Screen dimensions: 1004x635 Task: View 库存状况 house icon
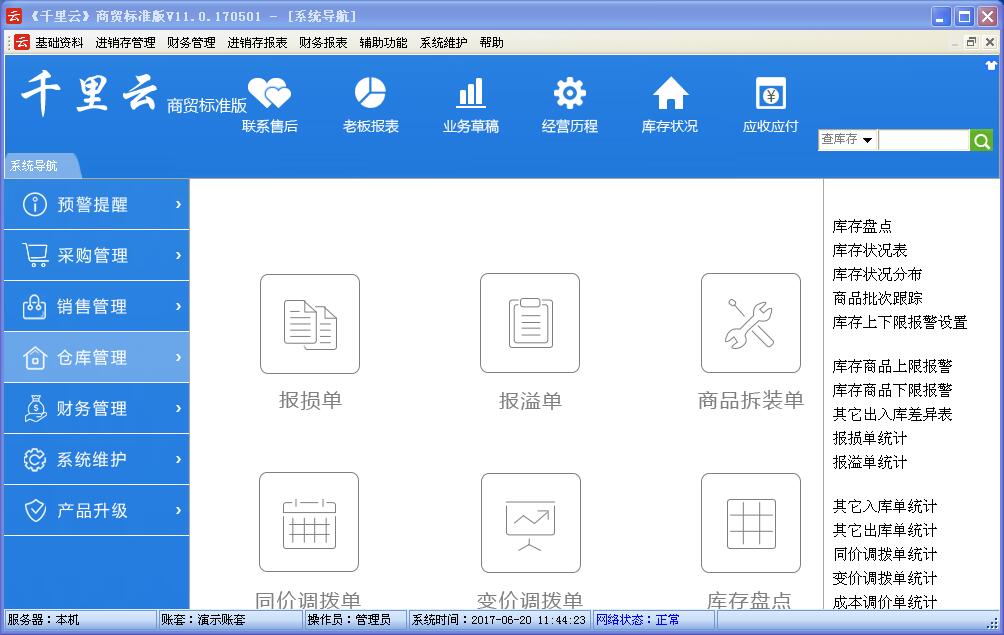[x=670, y=93]
